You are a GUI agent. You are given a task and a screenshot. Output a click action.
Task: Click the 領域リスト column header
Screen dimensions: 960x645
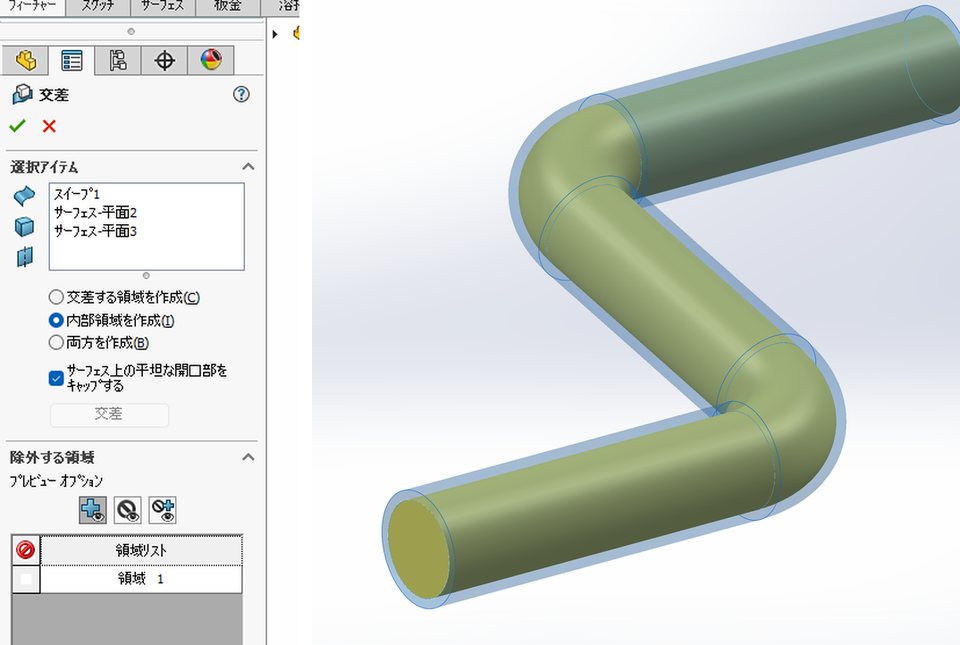click(x=141, y=550)
